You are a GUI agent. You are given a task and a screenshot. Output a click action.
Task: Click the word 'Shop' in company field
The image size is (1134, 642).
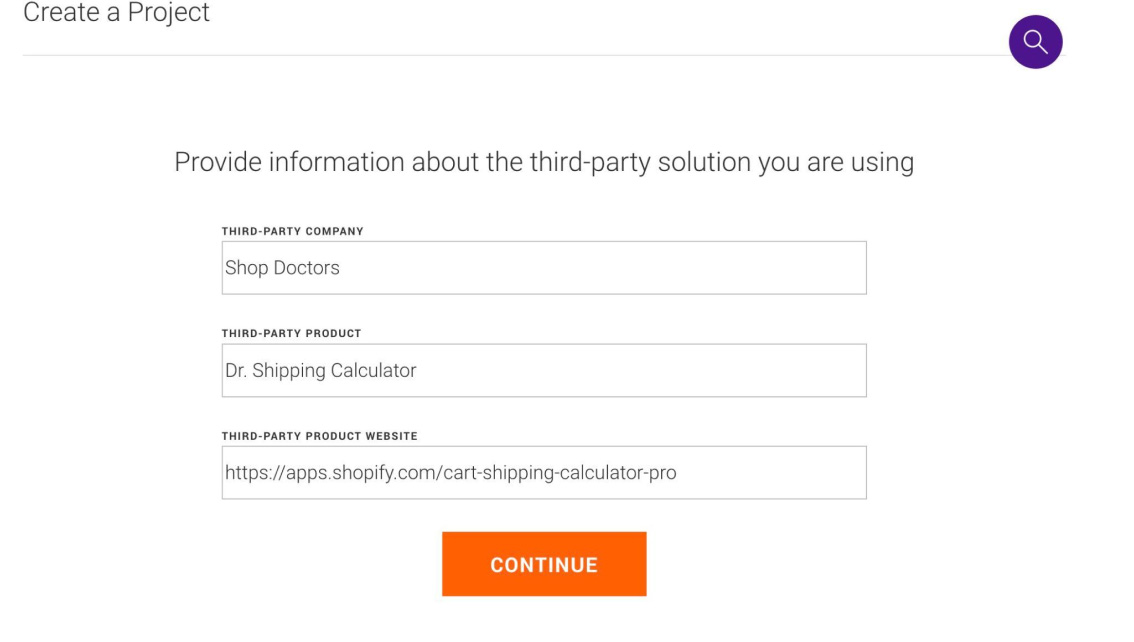247,268
